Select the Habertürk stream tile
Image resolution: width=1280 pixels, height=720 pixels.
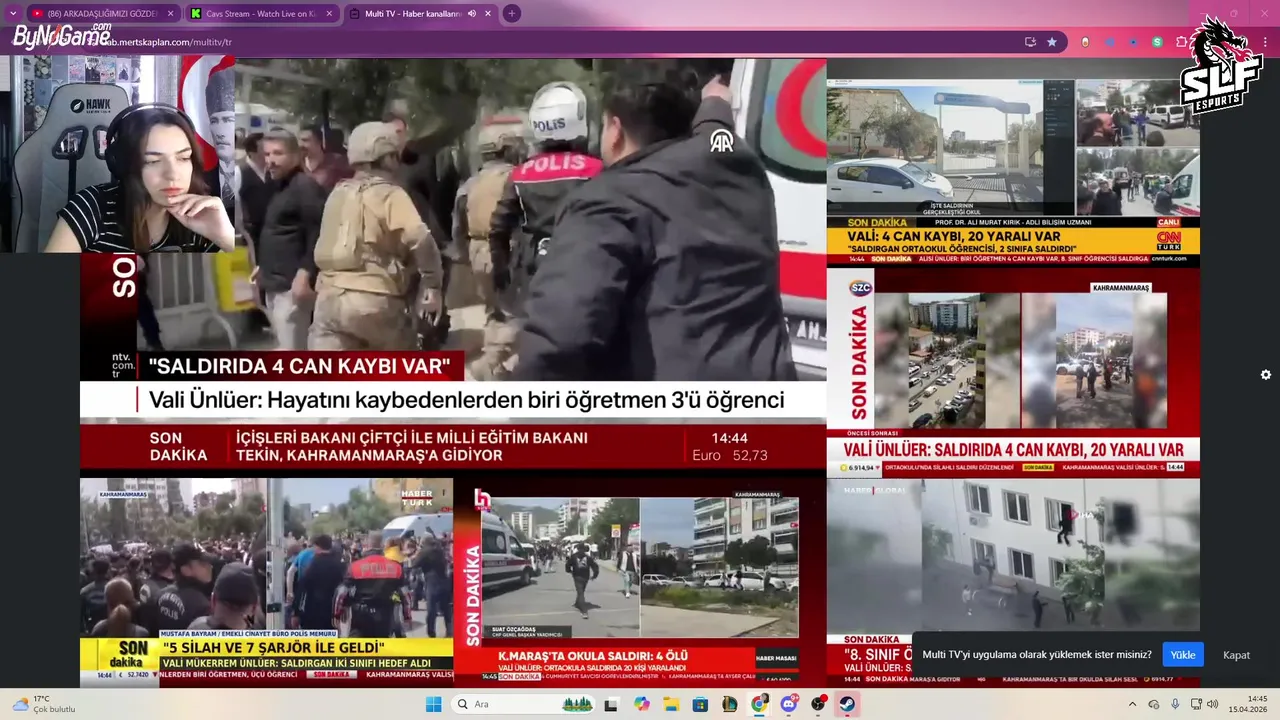coord(266,580)
